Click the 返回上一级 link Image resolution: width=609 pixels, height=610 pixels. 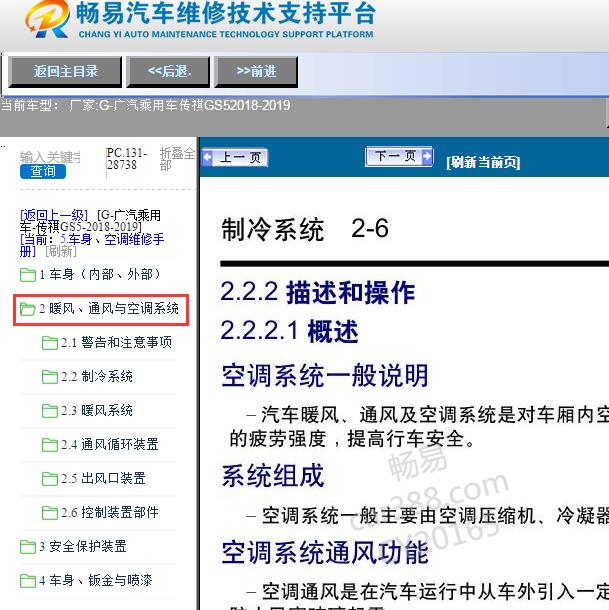click(x=54, y=215)
